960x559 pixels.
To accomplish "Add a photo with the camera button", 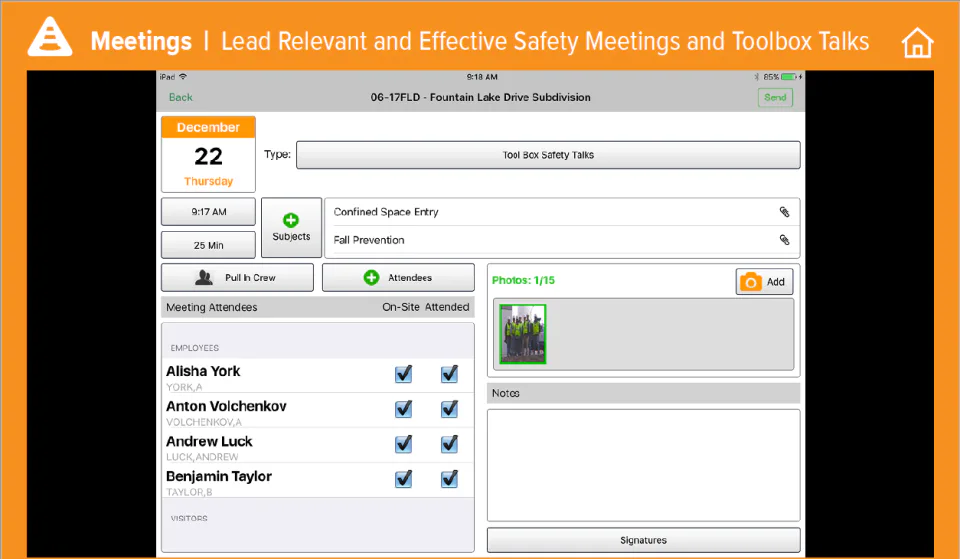I will [x=764, y=282].
